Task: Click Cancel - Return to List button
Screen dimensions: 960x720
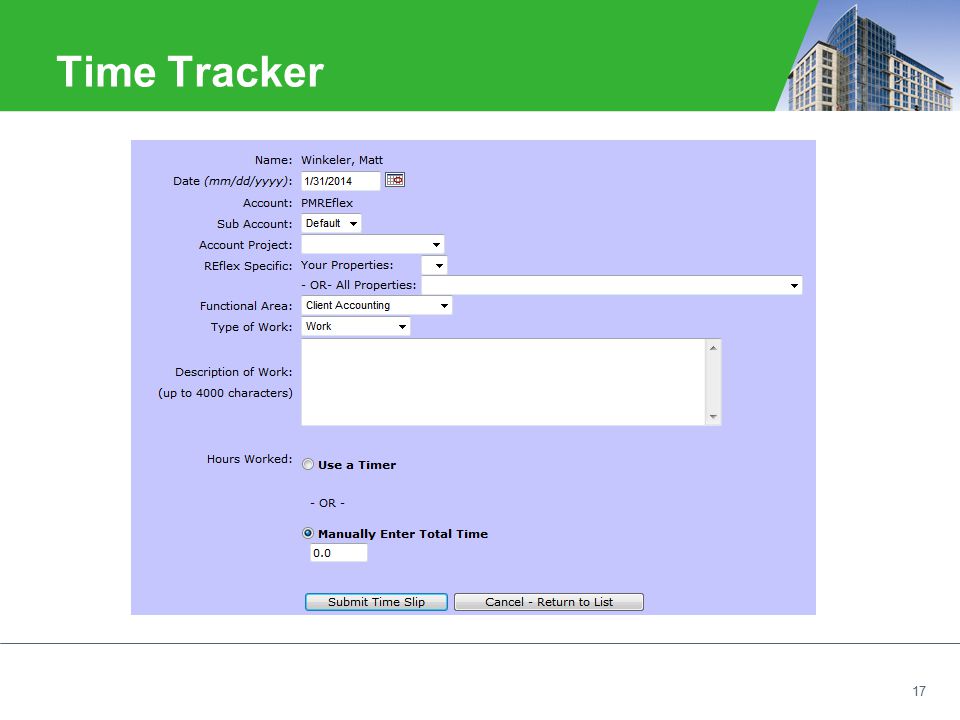Action: pos(549,602)
